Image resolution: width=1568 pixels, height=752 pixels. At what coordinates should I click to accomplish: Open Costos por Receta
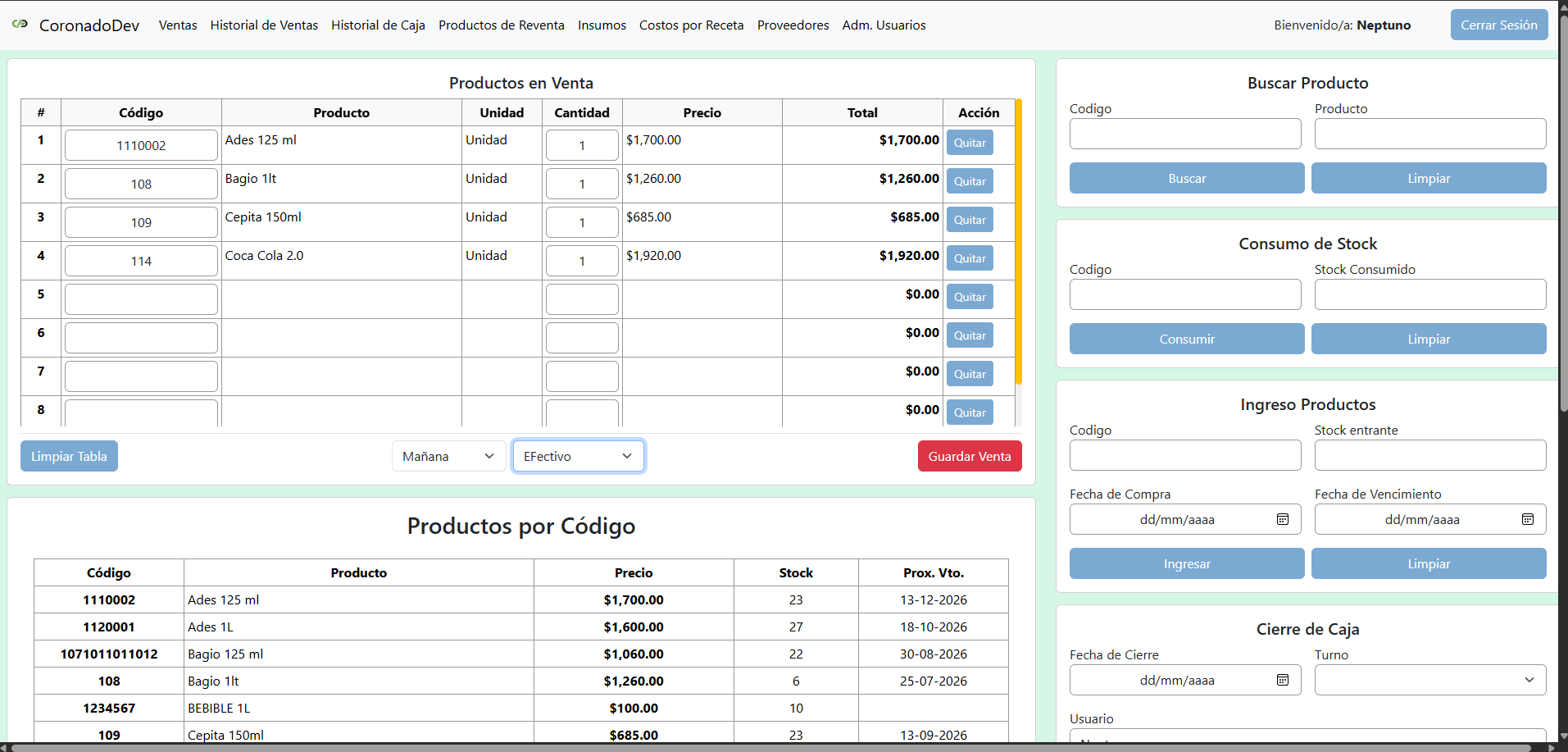click(692, 25)
